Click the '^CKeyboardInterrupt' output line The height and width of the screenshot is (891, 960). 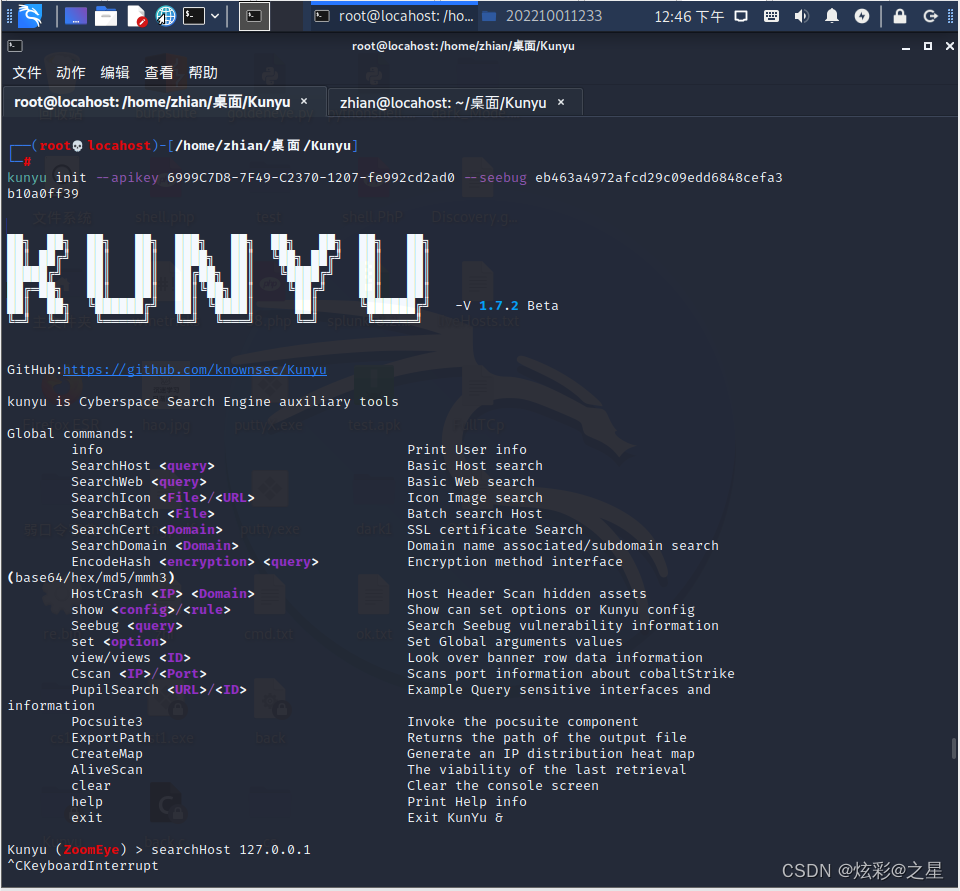click(x=83, y=865)
